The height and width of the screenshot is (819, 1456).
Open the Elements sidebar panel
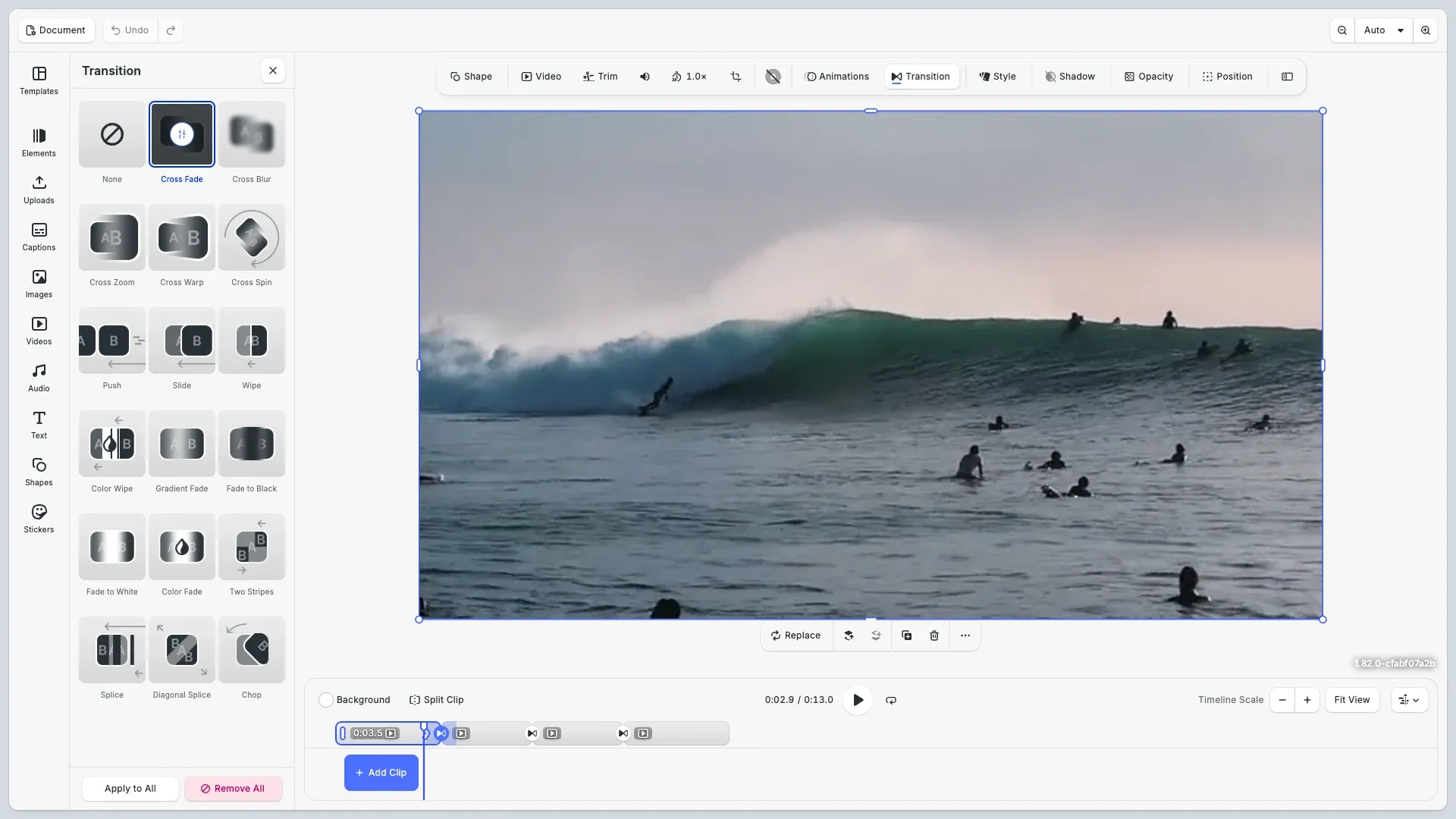click(39, 143)
